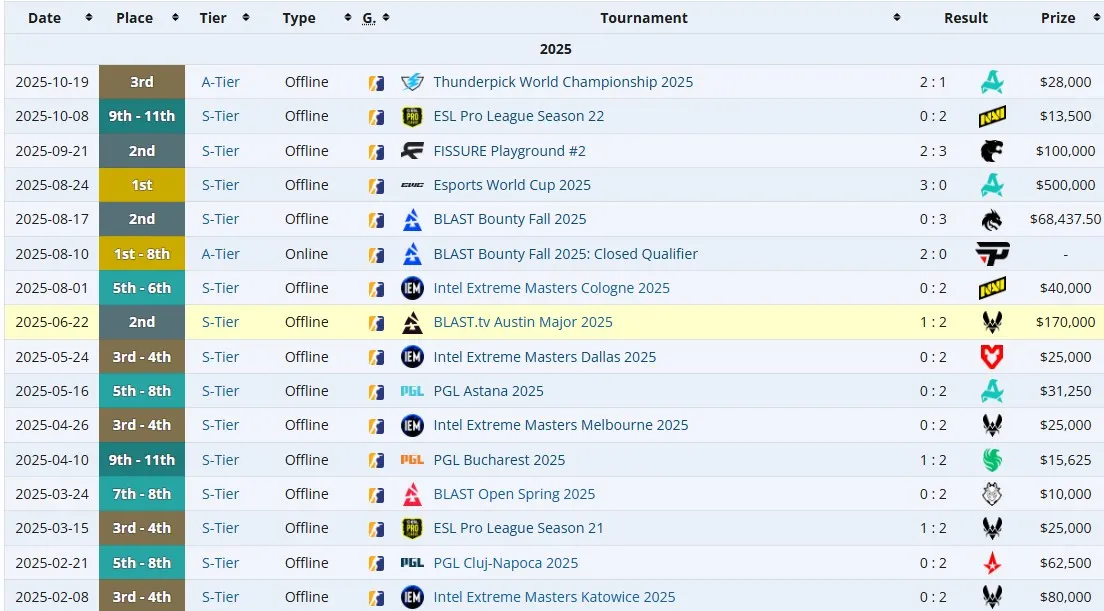This screenshot has width=1104, height=611.
Task: Click the 2025 year header row
Action: [x=555, y=49]
